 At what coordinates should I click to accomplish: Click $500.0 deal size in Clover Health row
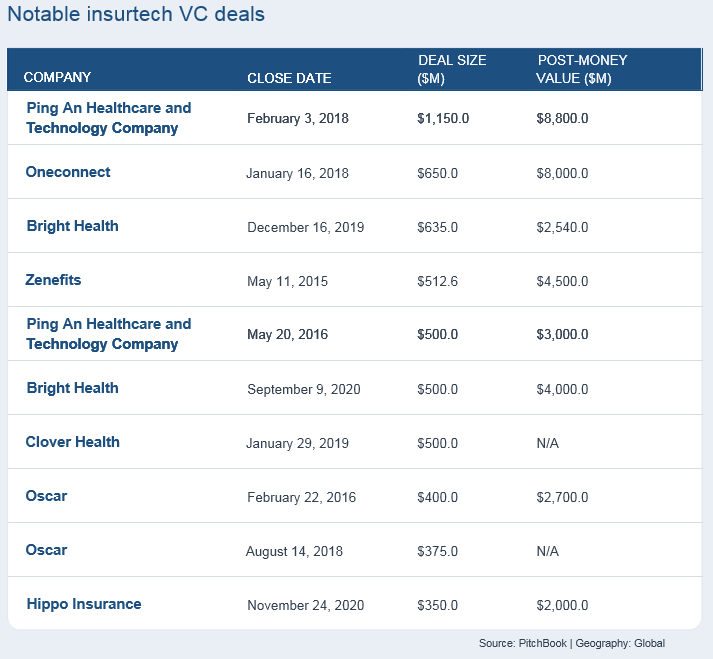click(x=437, y=443)
